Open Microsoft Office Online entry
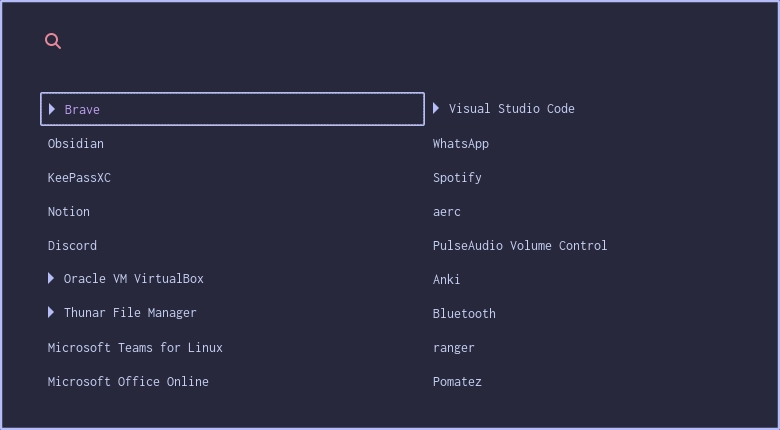 (x=128, y=382)
